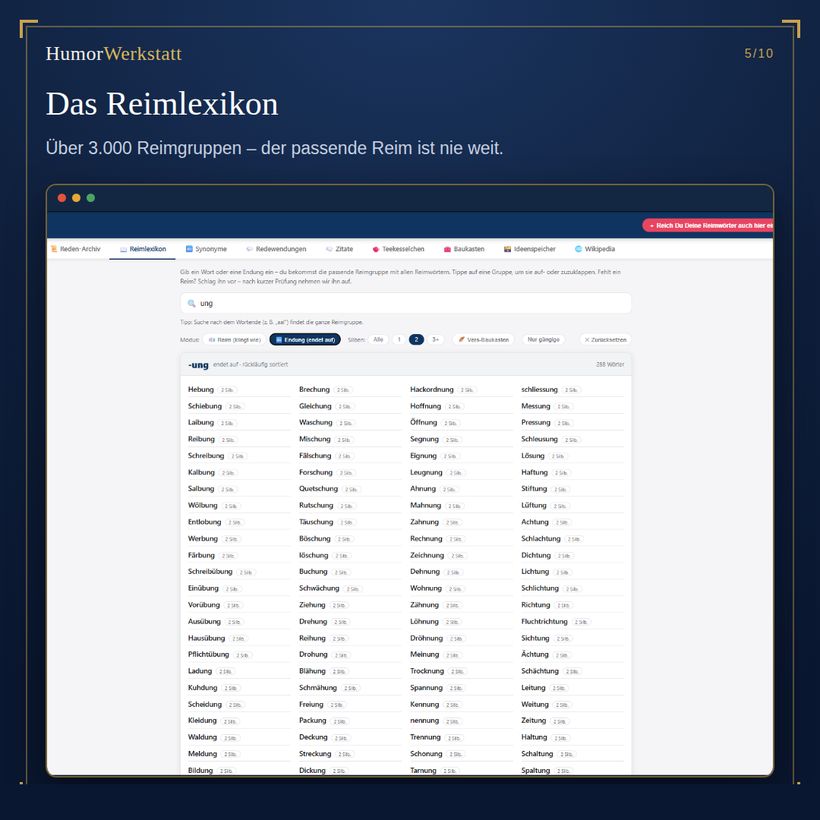The width and height of the screenshot is (820, 820).
Task: Click the word 'Hoffnung'
Action: pyautogui.click(x=425, y=406)
